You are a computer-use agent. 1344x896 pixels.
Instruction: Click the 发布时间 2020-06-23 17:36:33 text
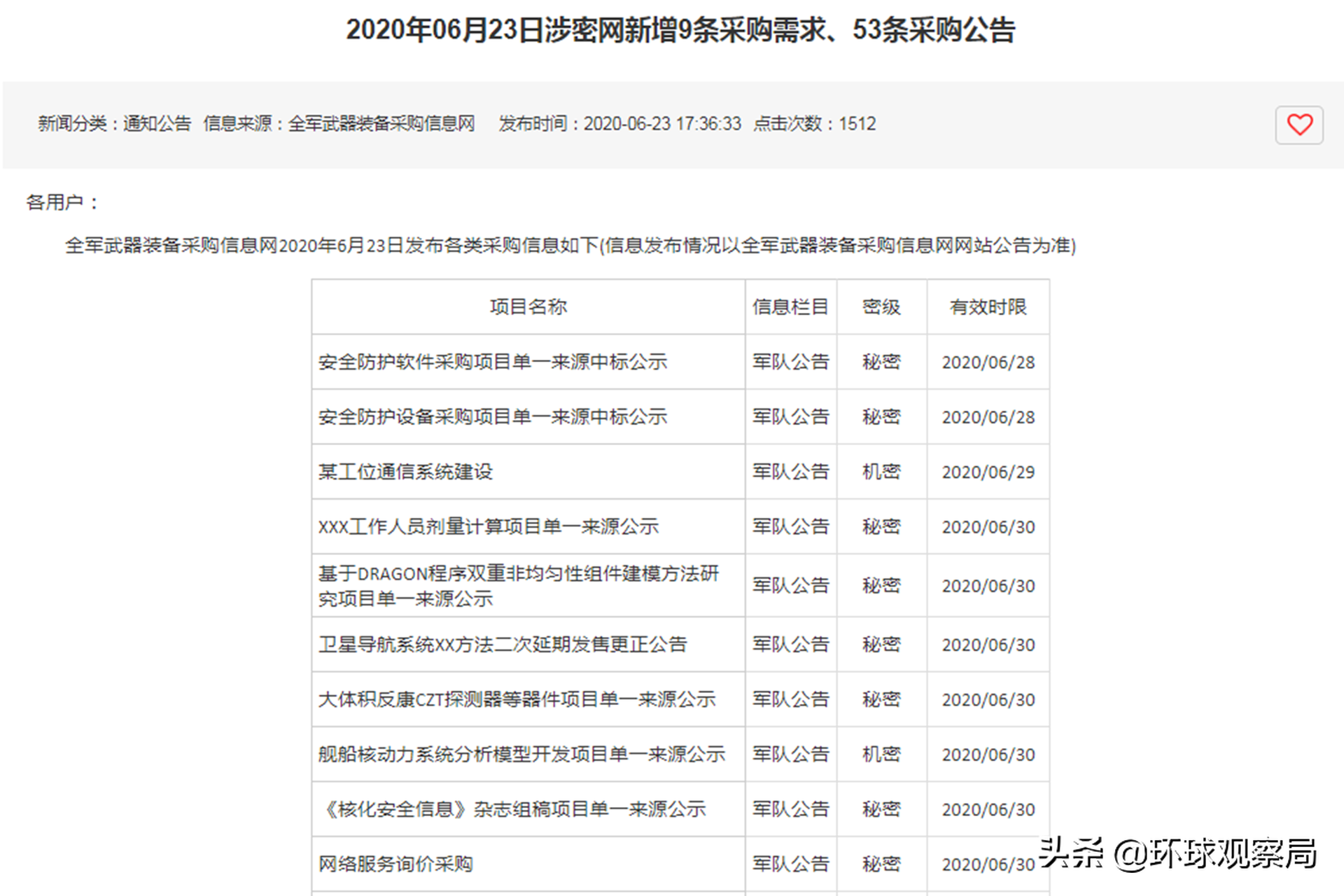(619, 124)
